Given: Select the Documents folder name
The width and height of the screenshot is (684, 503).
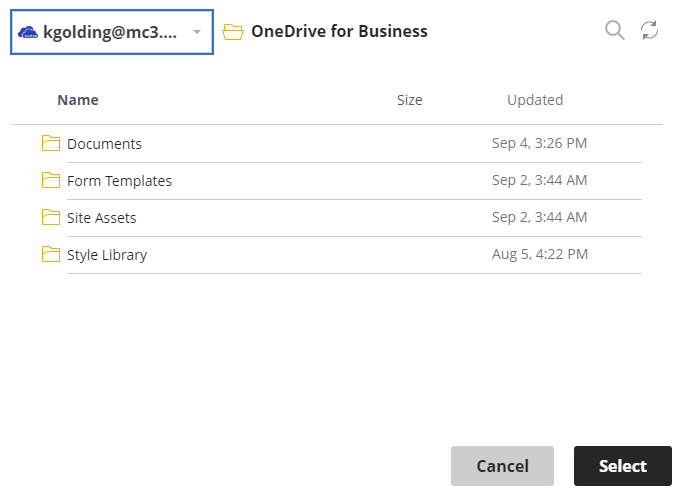Looking at the screenshot, I should pyautogui.click(x=104, y=144).
